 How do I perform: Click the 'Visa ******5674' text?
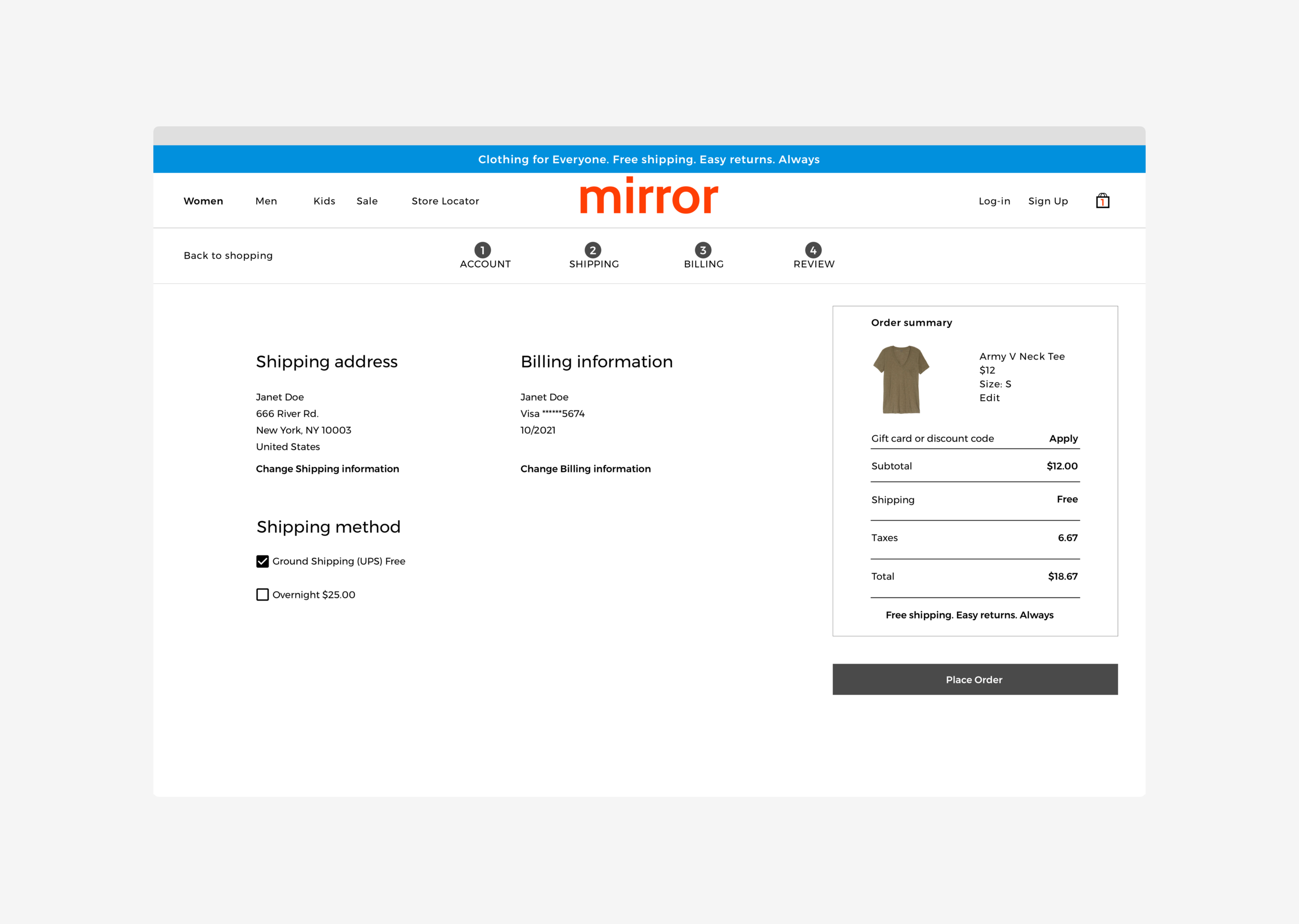[x=552, y=414]
